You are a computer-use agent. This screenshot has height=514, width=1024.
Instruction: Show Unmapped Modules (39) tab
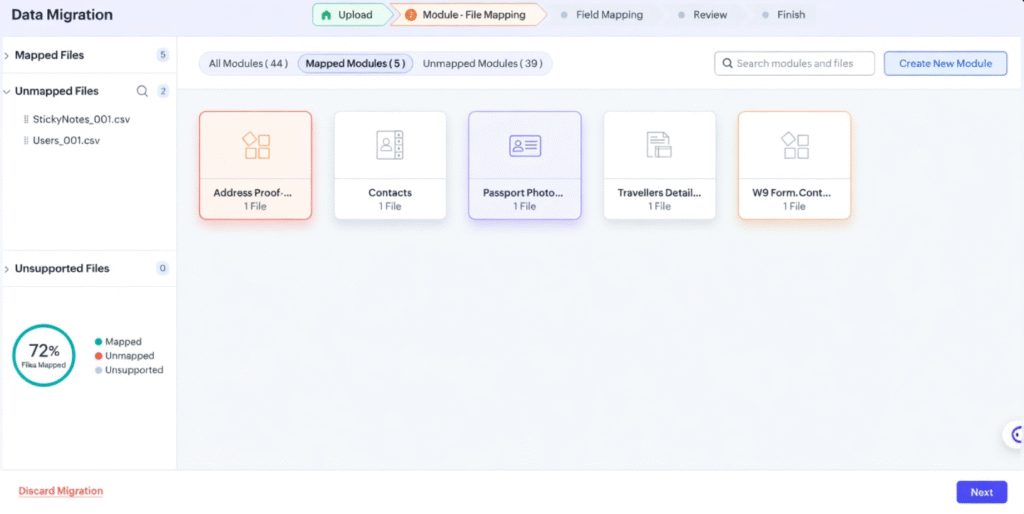point(483,63)
